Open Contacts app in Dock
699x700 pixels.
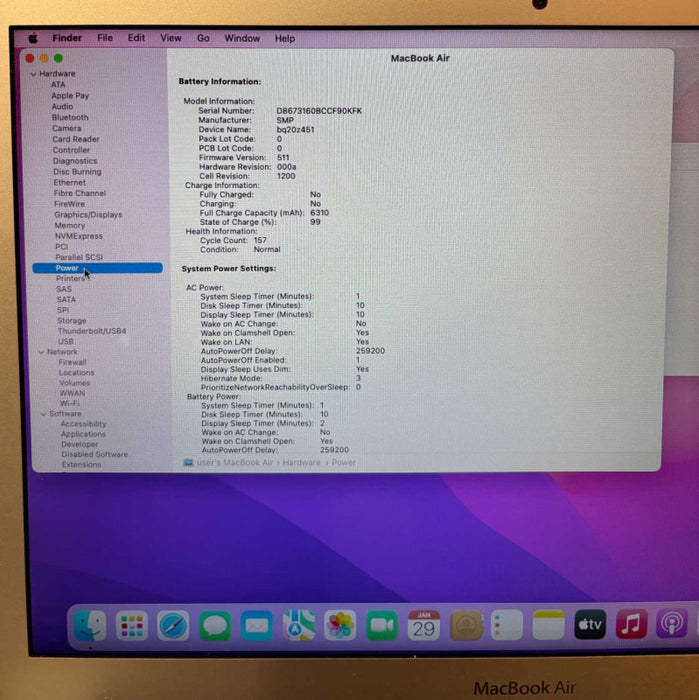pos(466,625)
